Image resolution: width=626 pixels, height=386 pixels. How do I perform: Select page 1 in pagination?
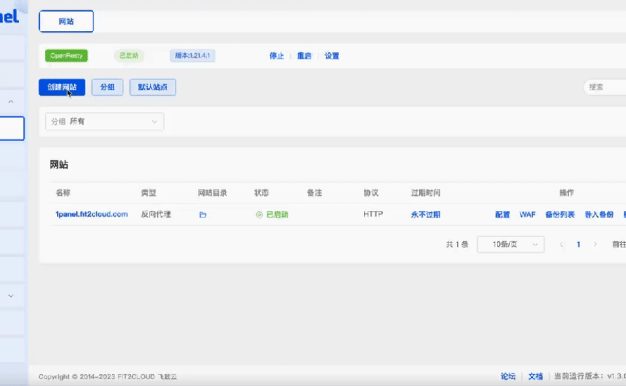click(578, 244)
